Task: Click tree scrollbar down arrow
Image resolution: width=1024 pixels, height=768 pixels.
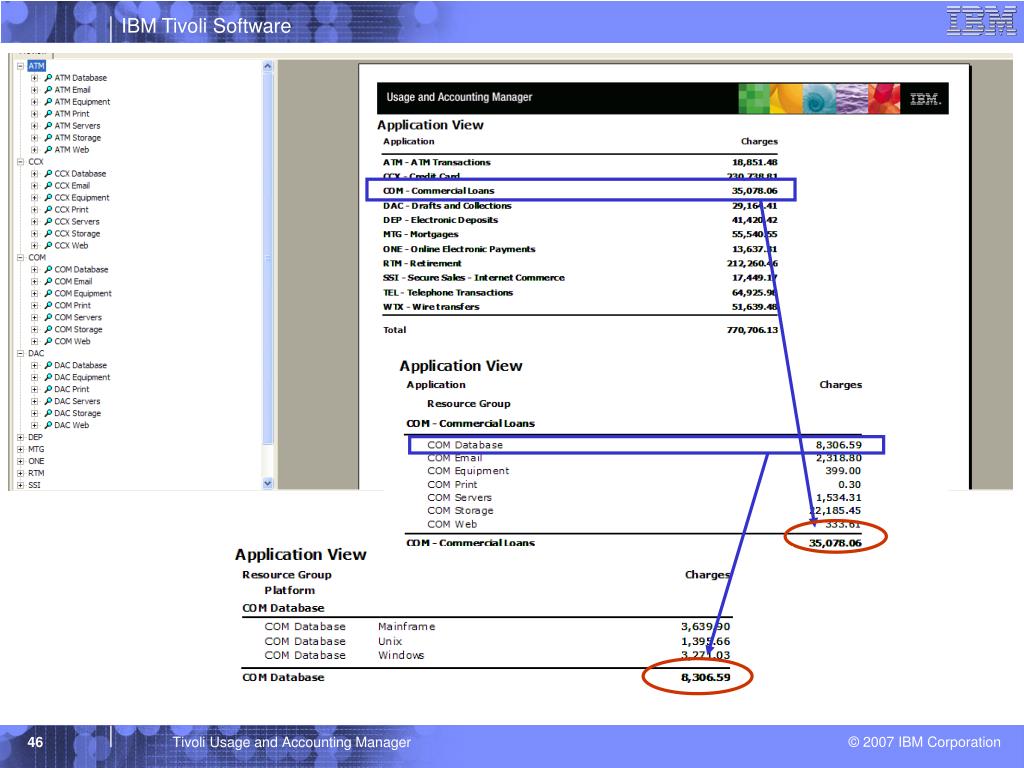Action: (x=267, y=483)
